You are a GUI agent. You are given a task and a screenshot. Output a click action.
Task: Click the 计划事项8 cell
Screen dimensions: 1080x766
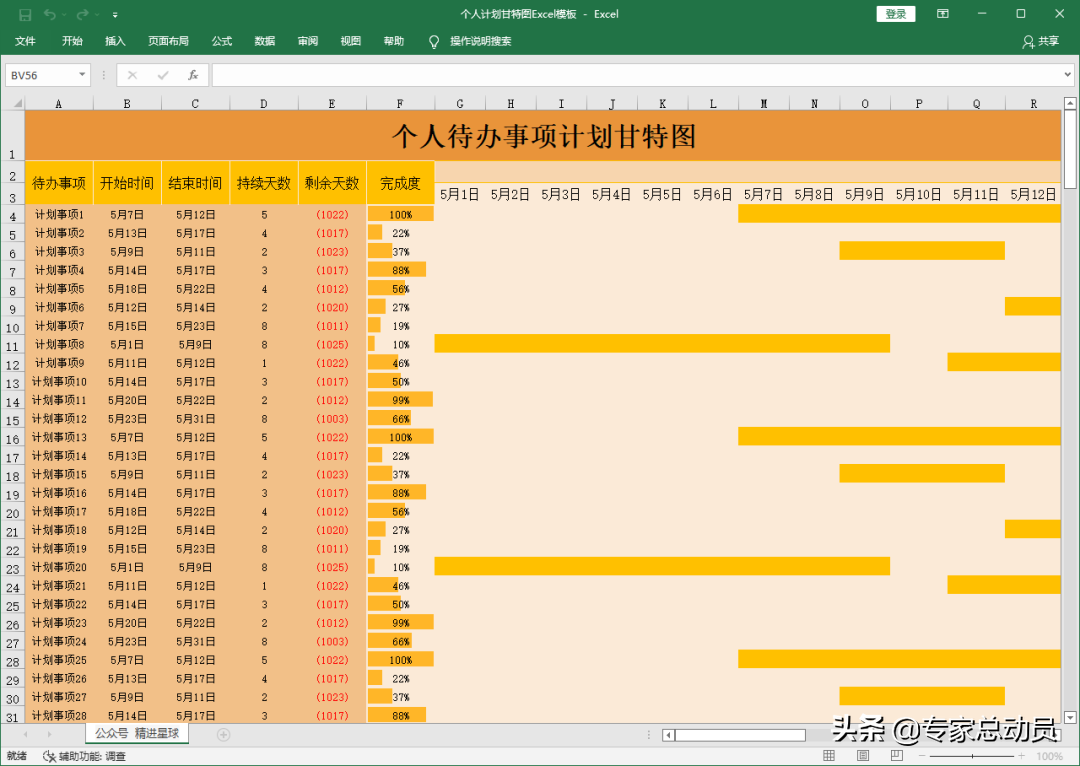59,344
